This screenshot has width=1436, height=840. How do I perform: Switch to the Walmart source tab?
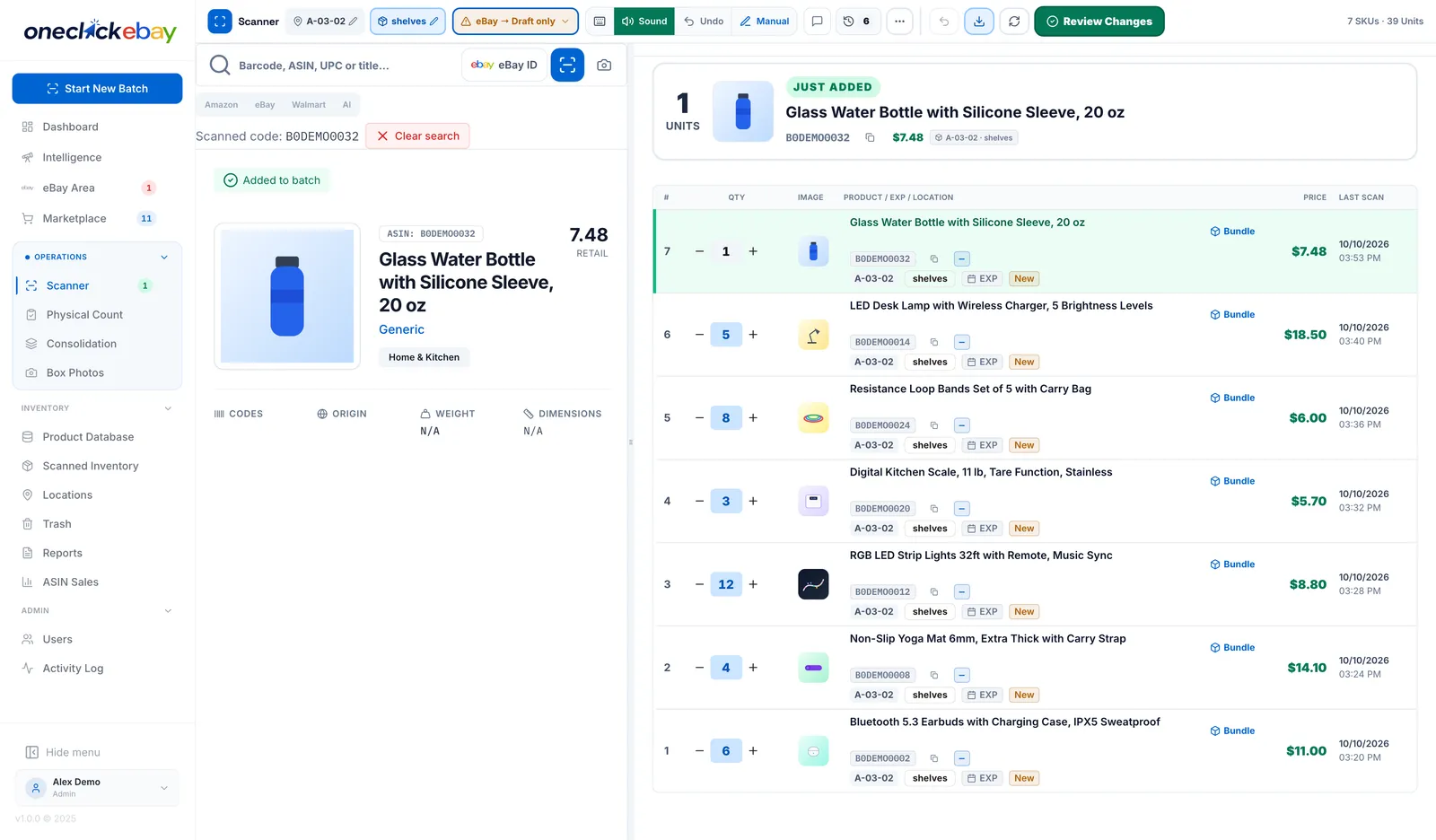click(309, 105)
